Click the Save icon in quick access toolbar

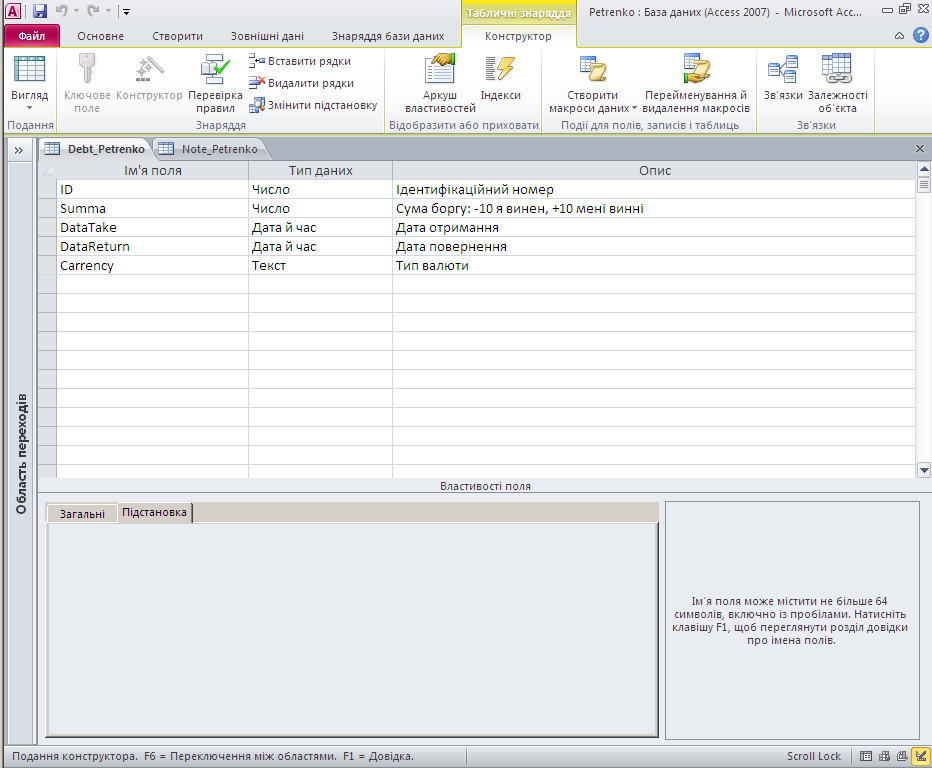click(40, 11)
